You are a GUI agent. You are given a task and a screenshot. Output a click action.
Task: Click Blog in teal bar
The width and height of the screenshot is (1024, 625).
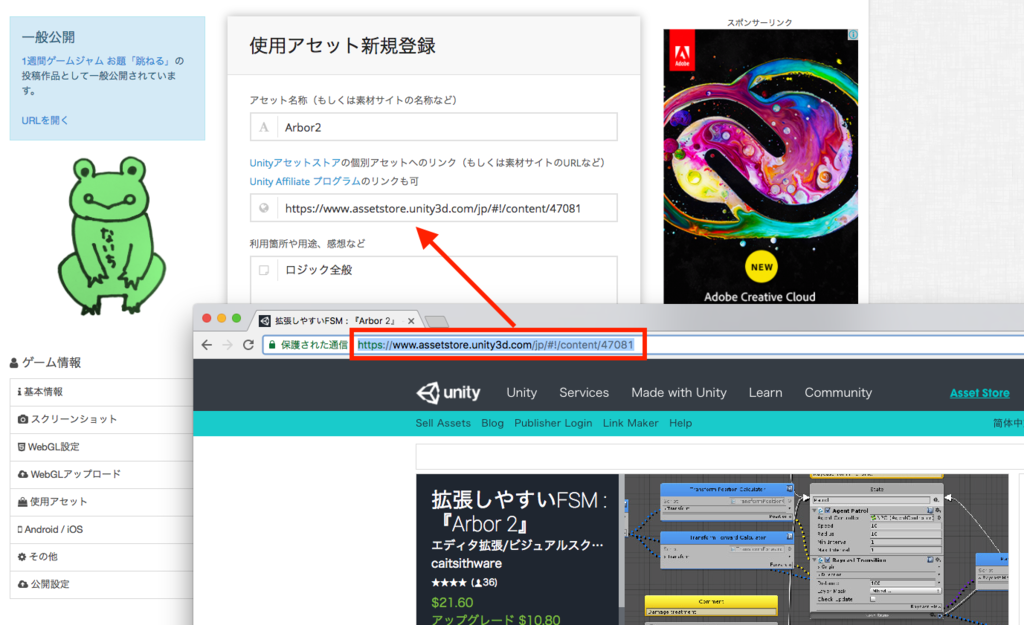coord(492,423)
